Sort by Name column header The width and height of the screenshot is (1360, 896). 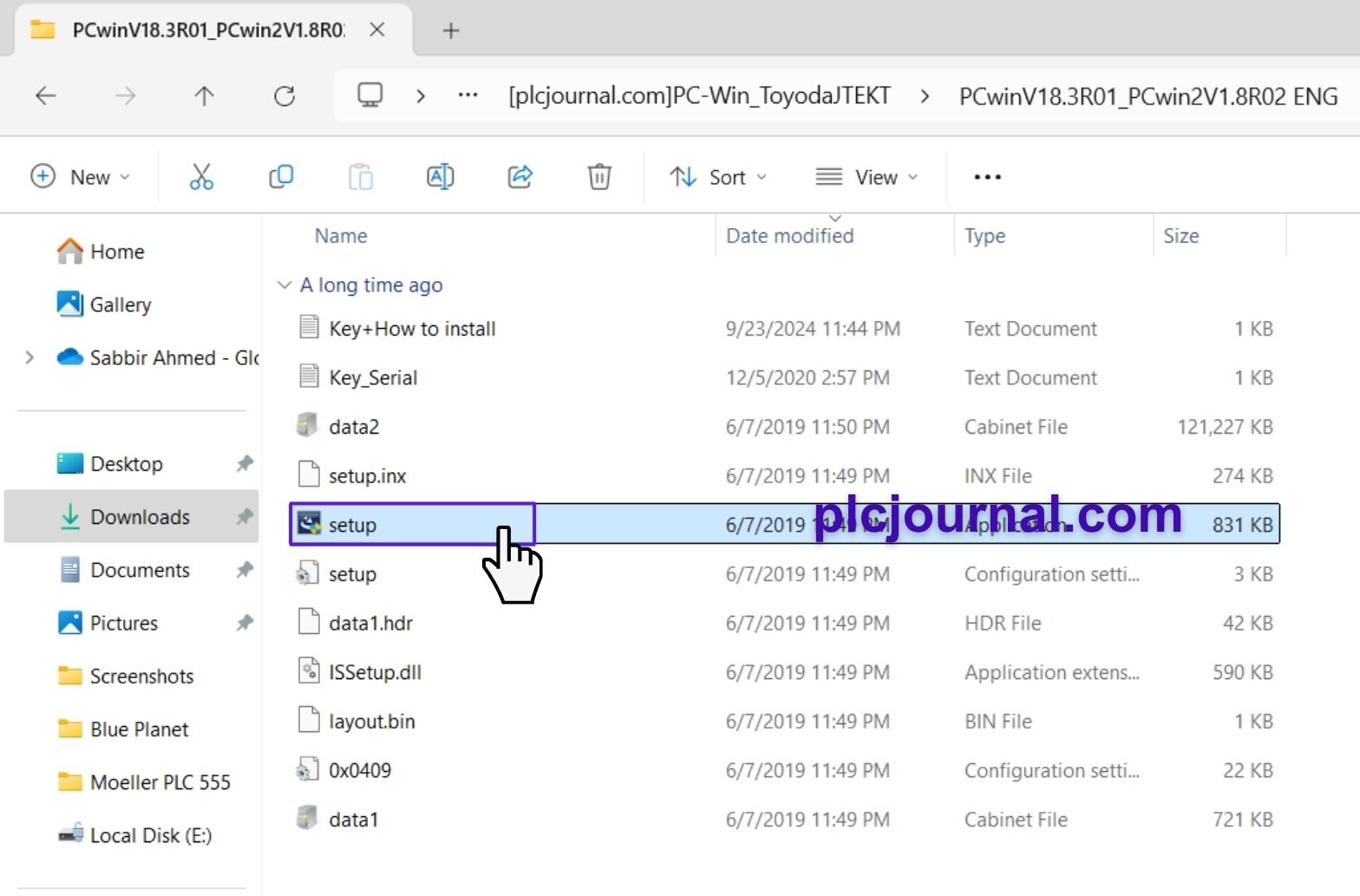tap(341, 236)
